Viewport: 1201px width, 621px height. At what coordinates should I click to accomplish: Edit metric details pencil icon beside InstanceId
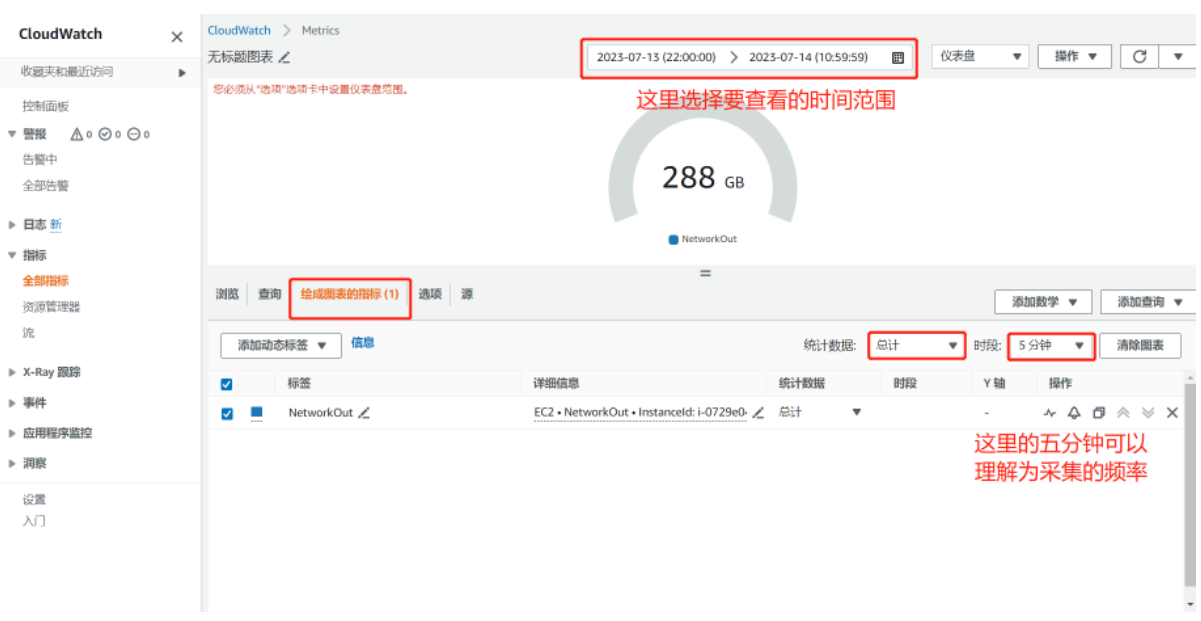[758, 412]
